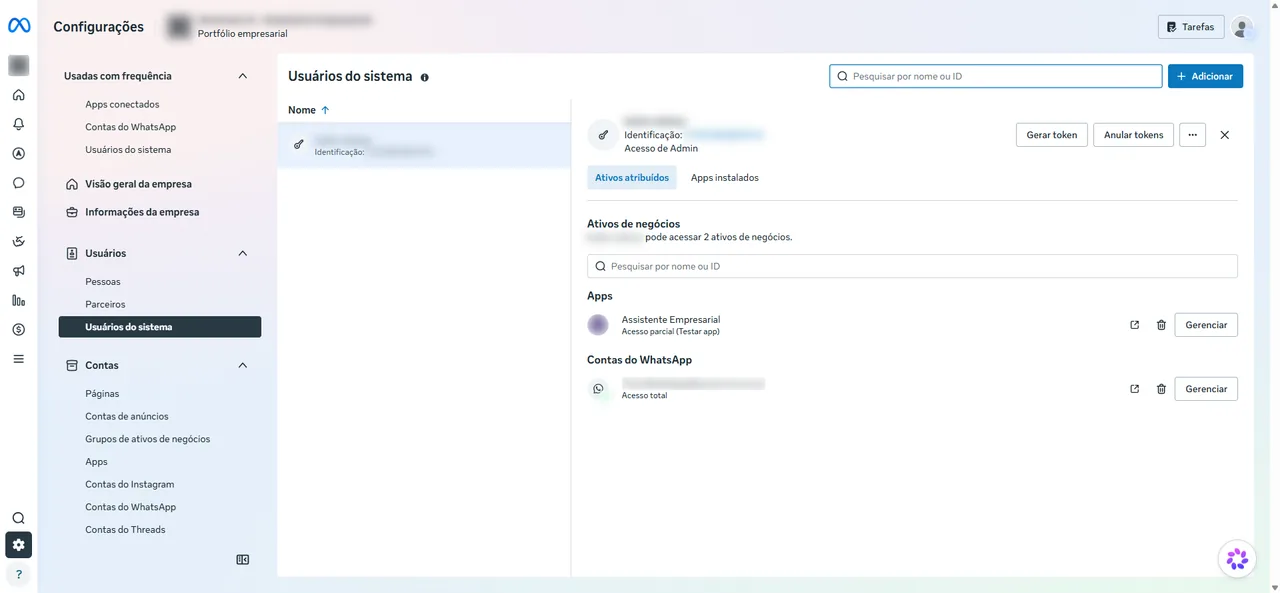Click the Assistente Empresarial app name
The width and height of the screenshot is (1280, 593).
pos(671,320)
